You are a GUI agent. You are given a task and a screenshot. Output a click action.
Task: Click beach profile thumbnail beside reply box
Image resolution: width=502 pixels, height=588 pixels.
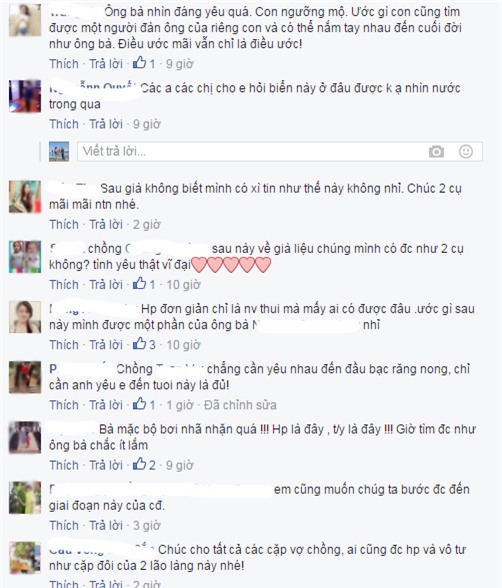tap(59, 152)
